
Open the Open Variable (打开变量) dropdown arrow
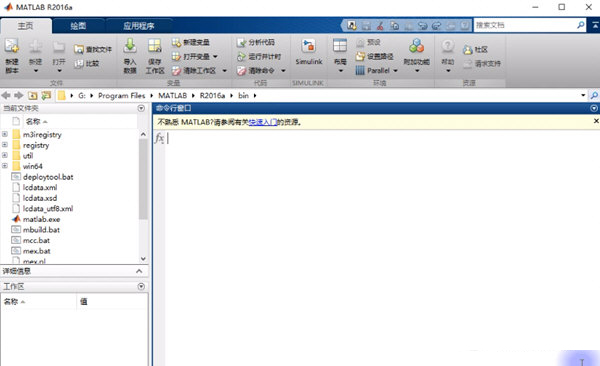(x=215, y=57)
